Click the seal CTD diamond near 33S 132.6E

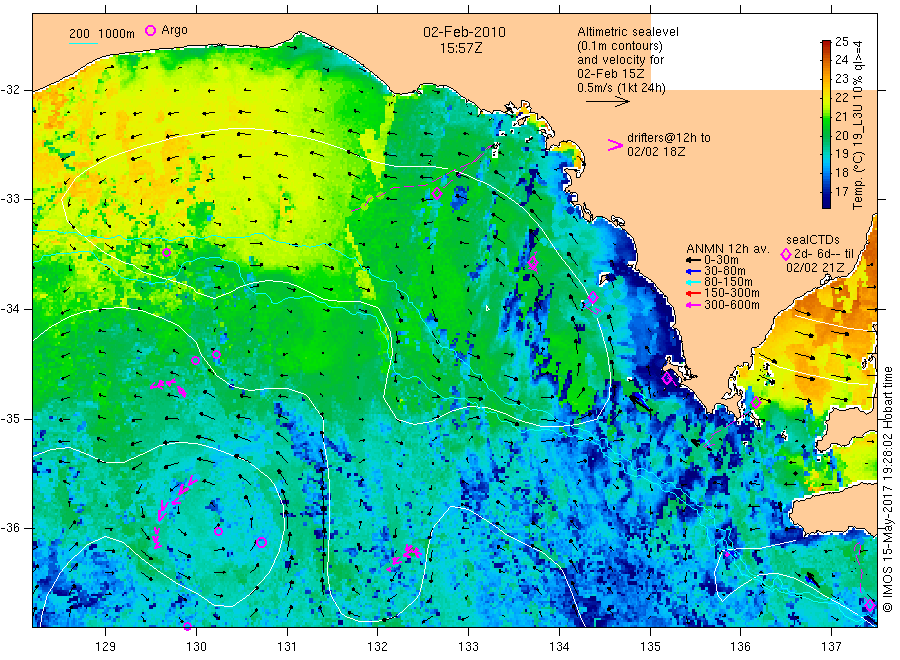click(437, 193)
